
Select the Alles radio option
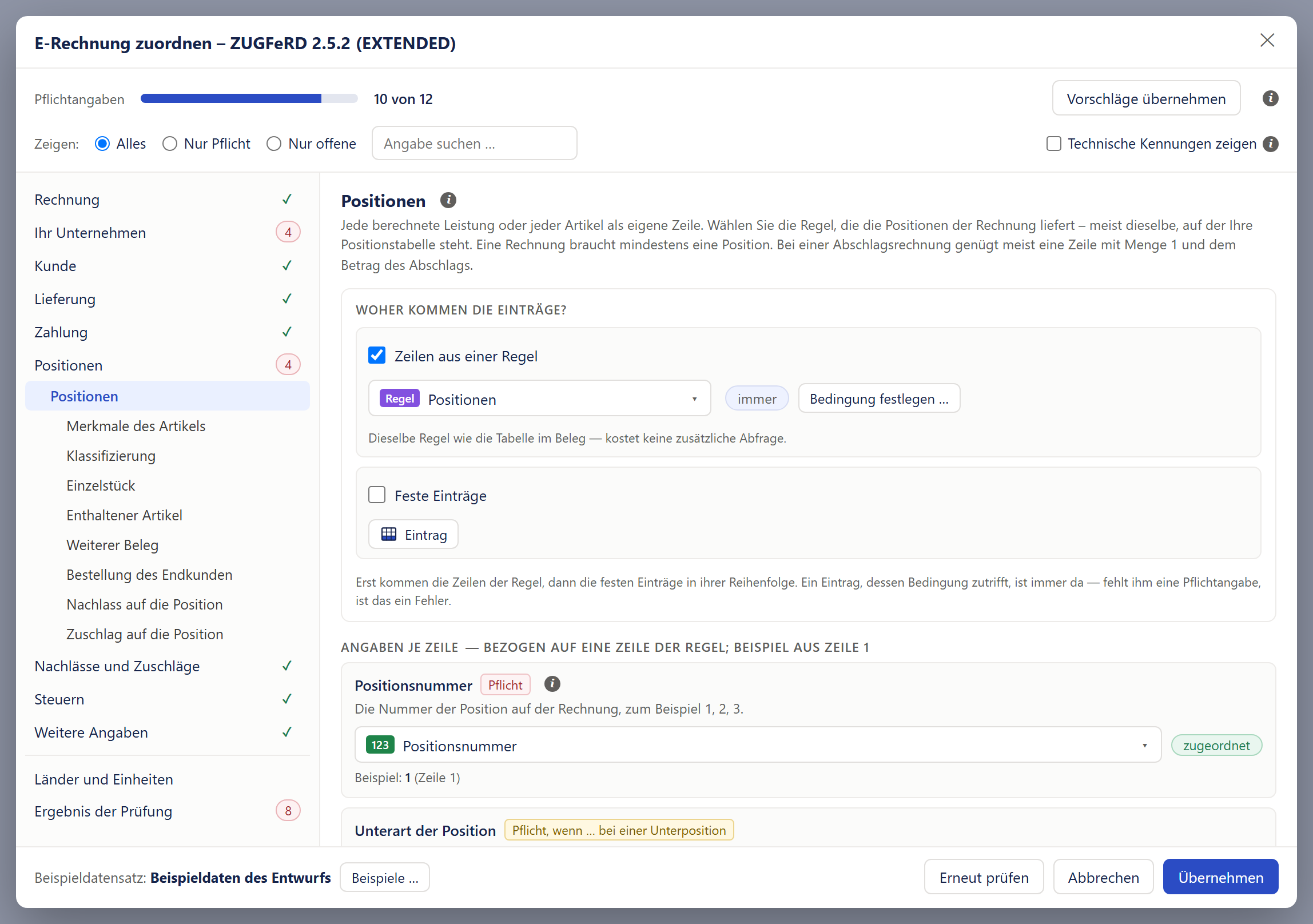(102, 144)
